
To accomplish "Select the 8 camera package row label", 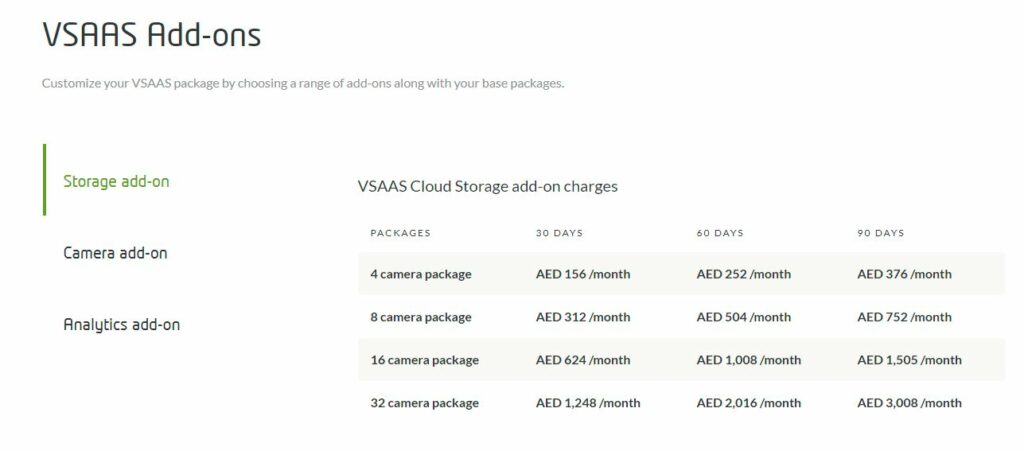I will pos(421,317).
